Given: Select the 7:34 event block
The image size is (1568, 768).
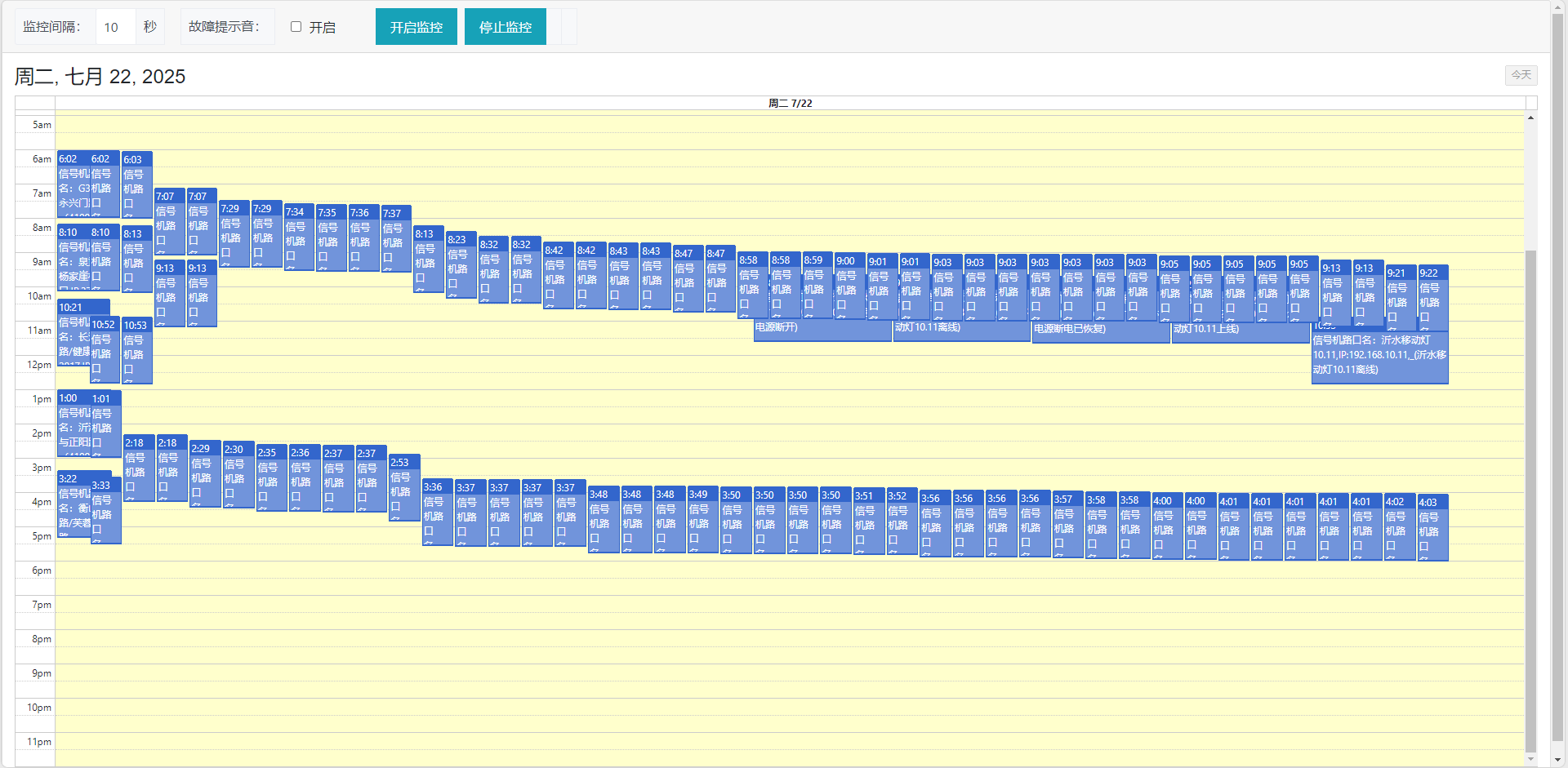Looking at the screenshot, I should click(x=299, y=237).
